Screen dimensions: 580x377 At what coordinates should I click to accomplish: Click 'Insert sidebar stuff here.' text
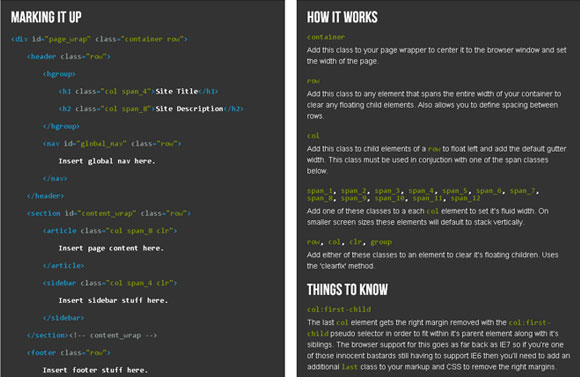113,300
